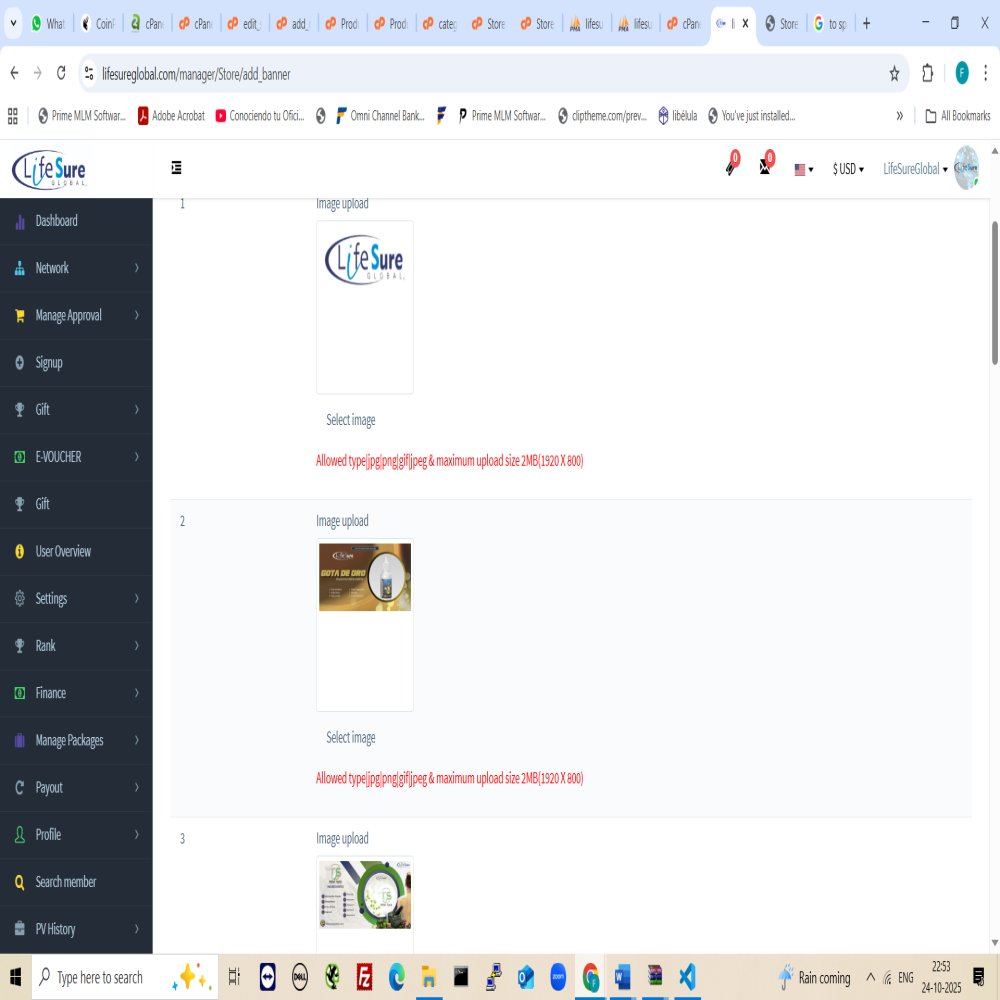Click the Gota de Oro banner thumbnail
This screenshot has height=1000, width=1000.
tap(365, 577)
